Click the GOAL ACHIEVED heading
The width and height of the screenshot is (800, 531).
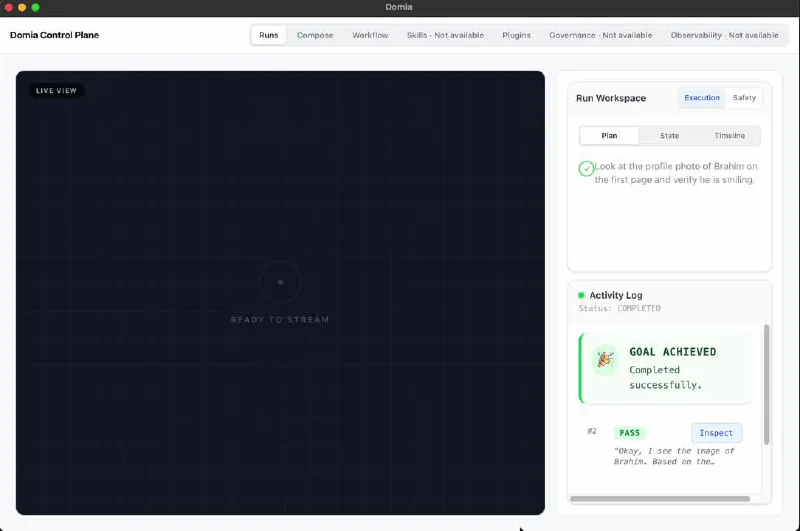click(x=672, y=352)
